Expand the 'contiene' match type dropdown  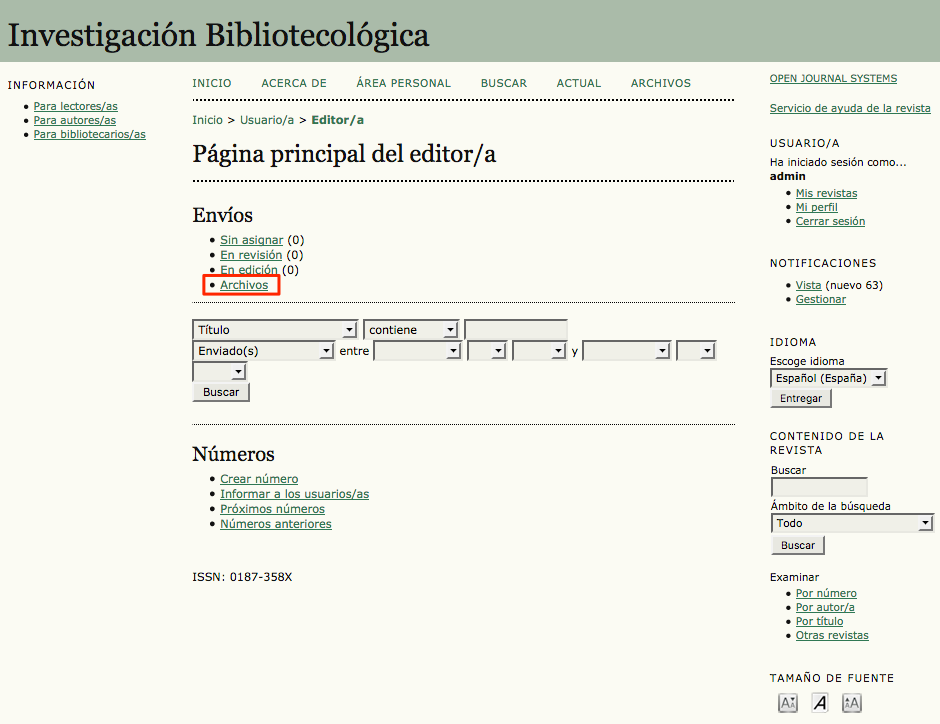point(411,330)
